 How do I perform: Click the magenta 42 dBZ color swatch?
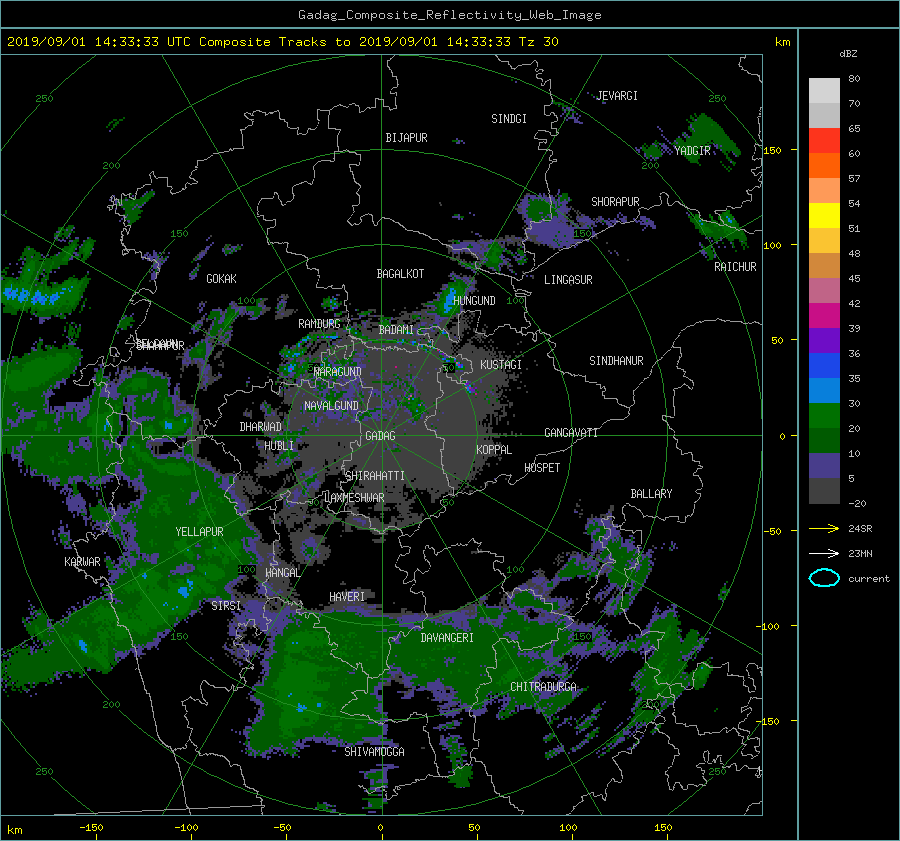click(824, 315)
